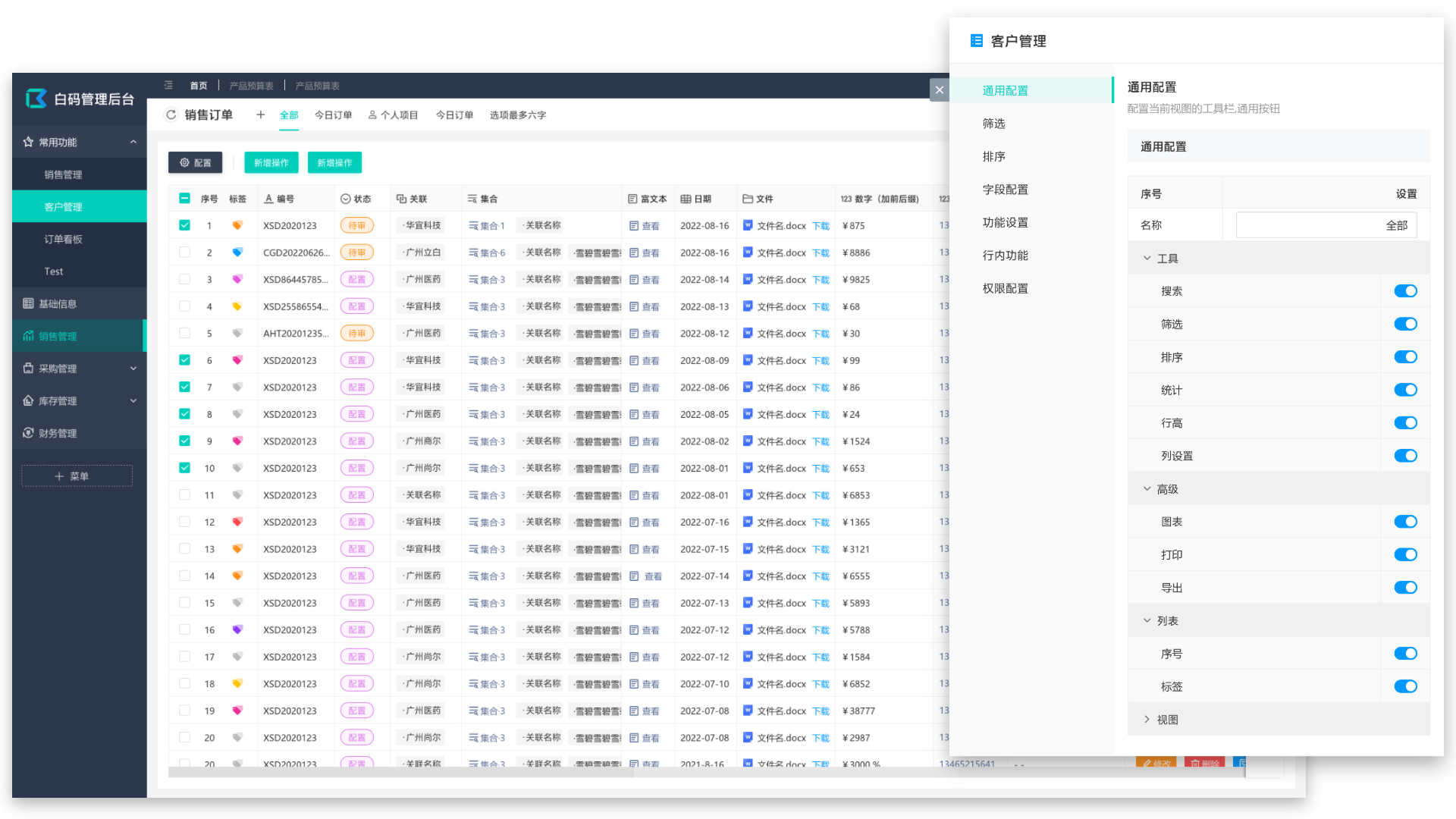Screen dimensions: 1456x819
Task: Click the orange tag icon in row 1
Action: [237, 225]
